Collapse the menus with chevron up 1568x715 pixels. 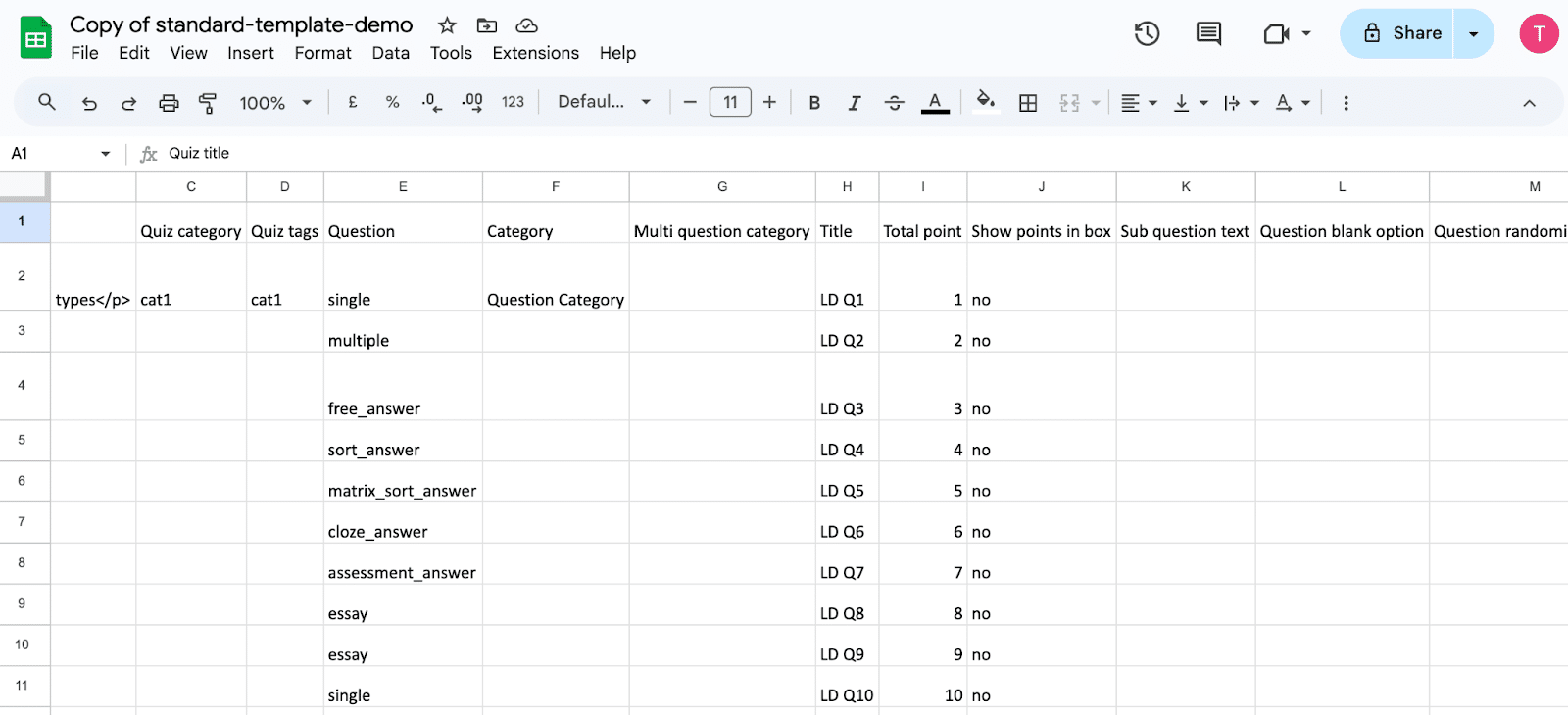(x=1529, y=103)
